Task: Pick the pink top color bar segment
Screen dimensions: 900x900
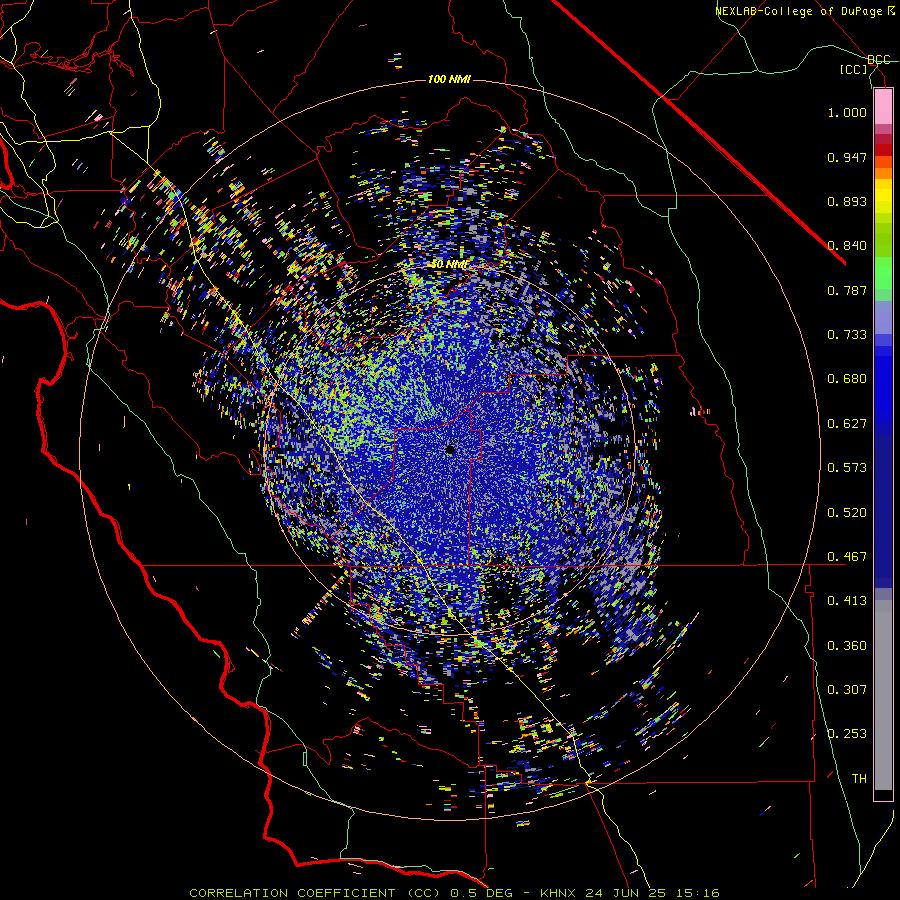Action: click(883, 107)
